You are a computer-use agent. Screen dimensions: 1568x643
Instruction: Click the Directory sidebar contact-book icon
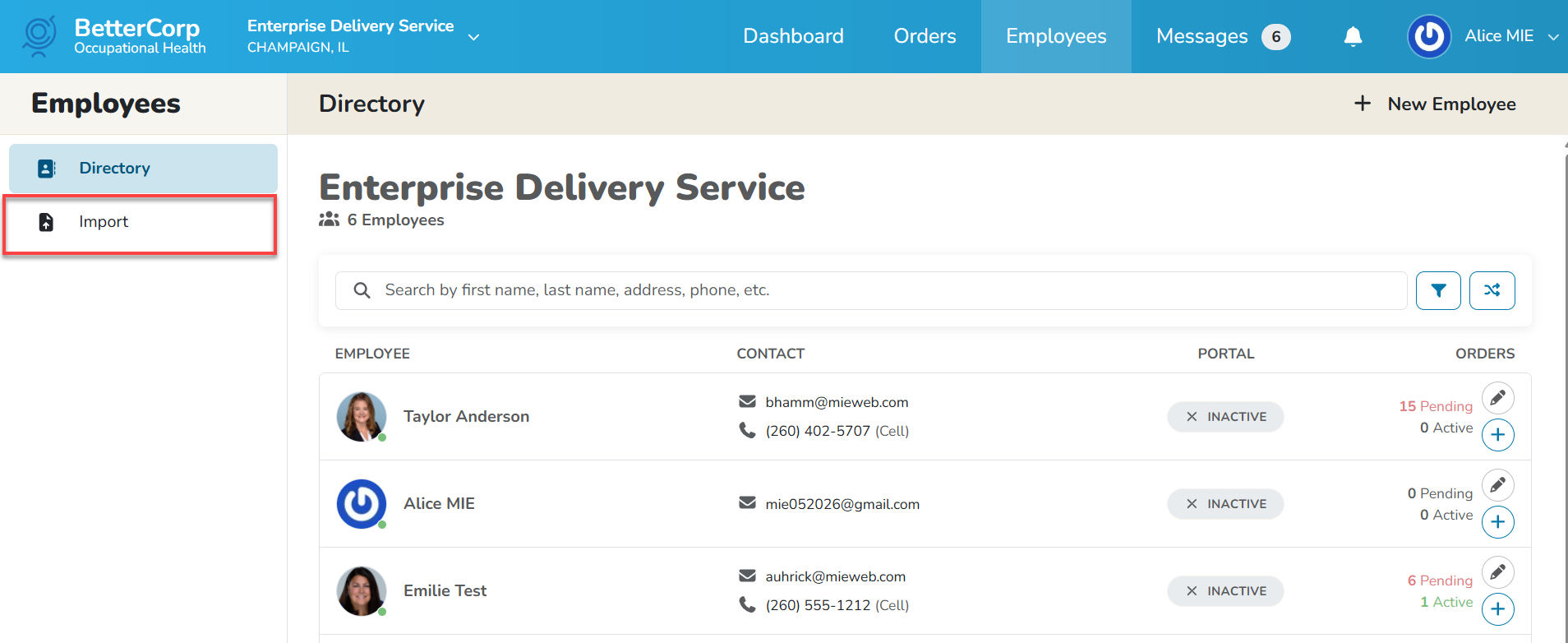pos(47,169)
